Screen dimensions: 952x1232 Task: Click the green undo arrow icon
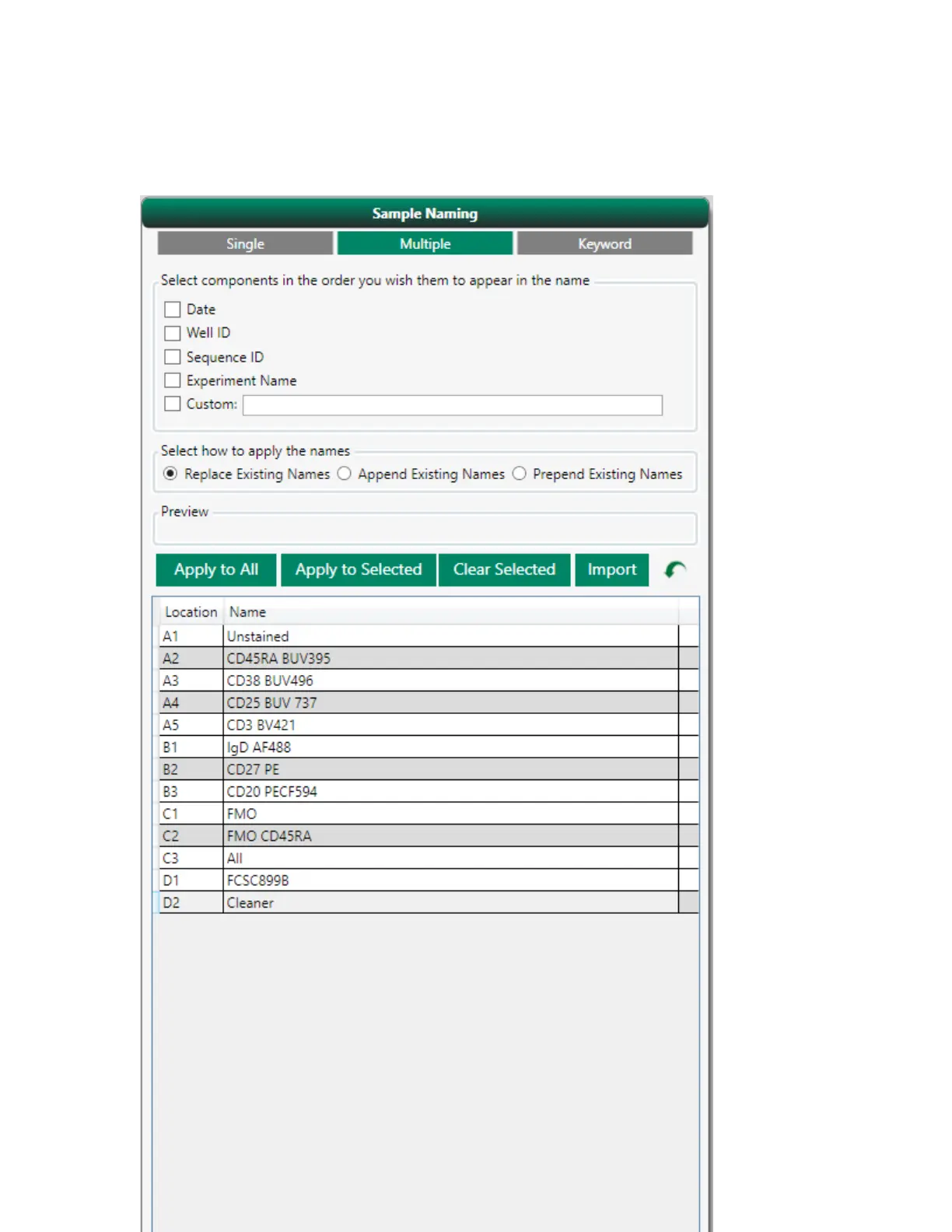pos(675,570)
